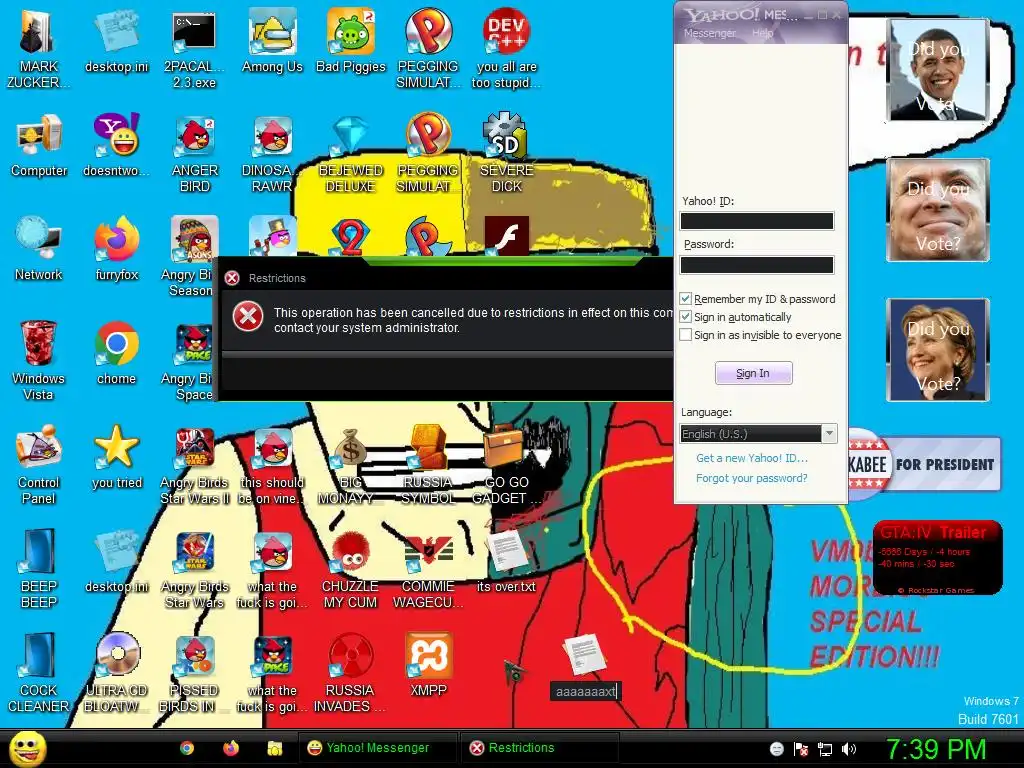This screenshot has height=768, width=1024.
Task: Click 'Forgot your password?' link
Action: [x=752, y=478]
